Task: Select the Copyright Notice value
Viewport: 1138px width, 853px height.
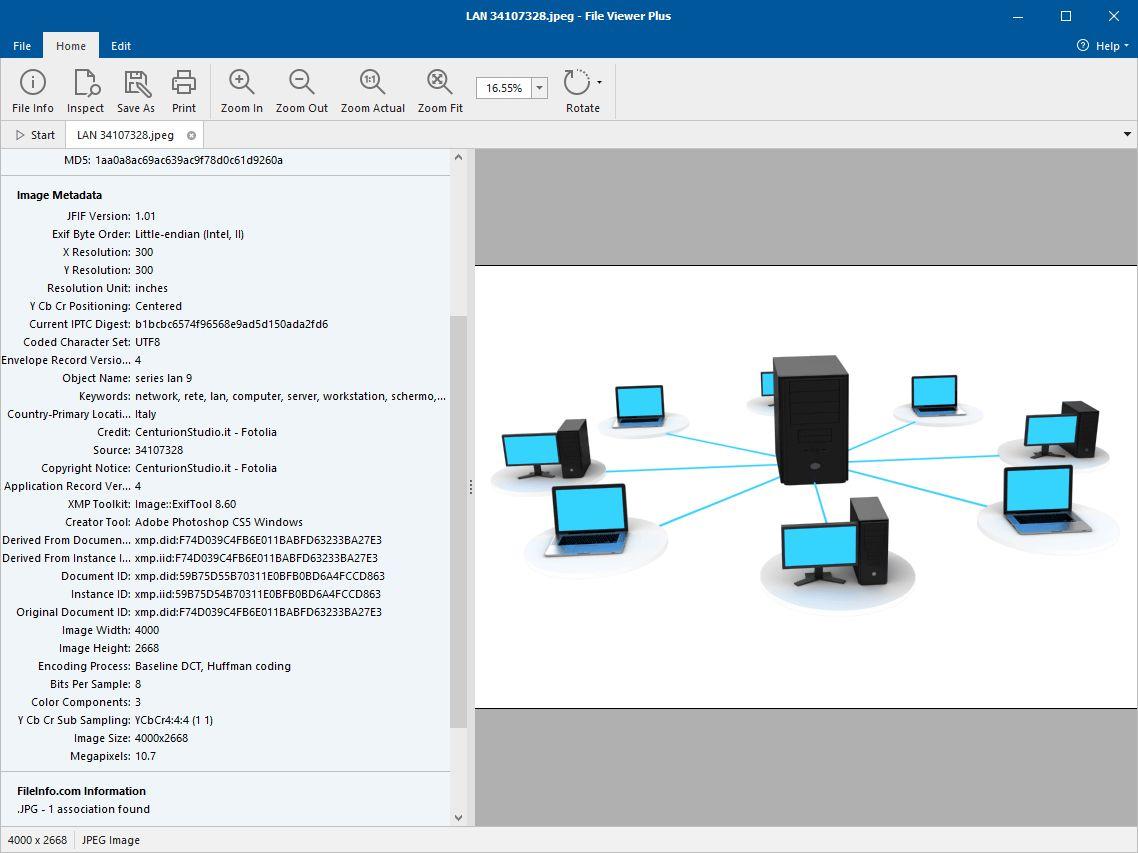Action: tap(205, 468)
